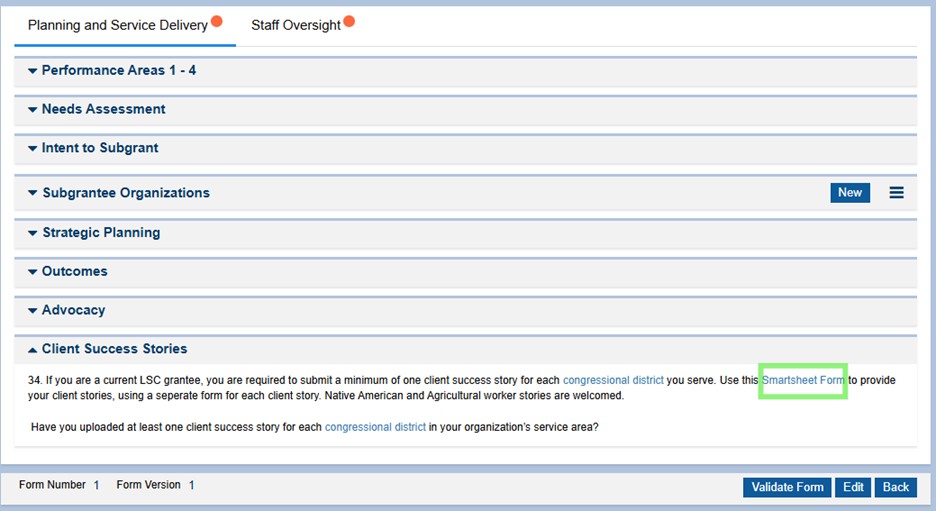
Task: Open the Subgrantee Organizations hamburger menu icon
Action: (x=896, y=193)
